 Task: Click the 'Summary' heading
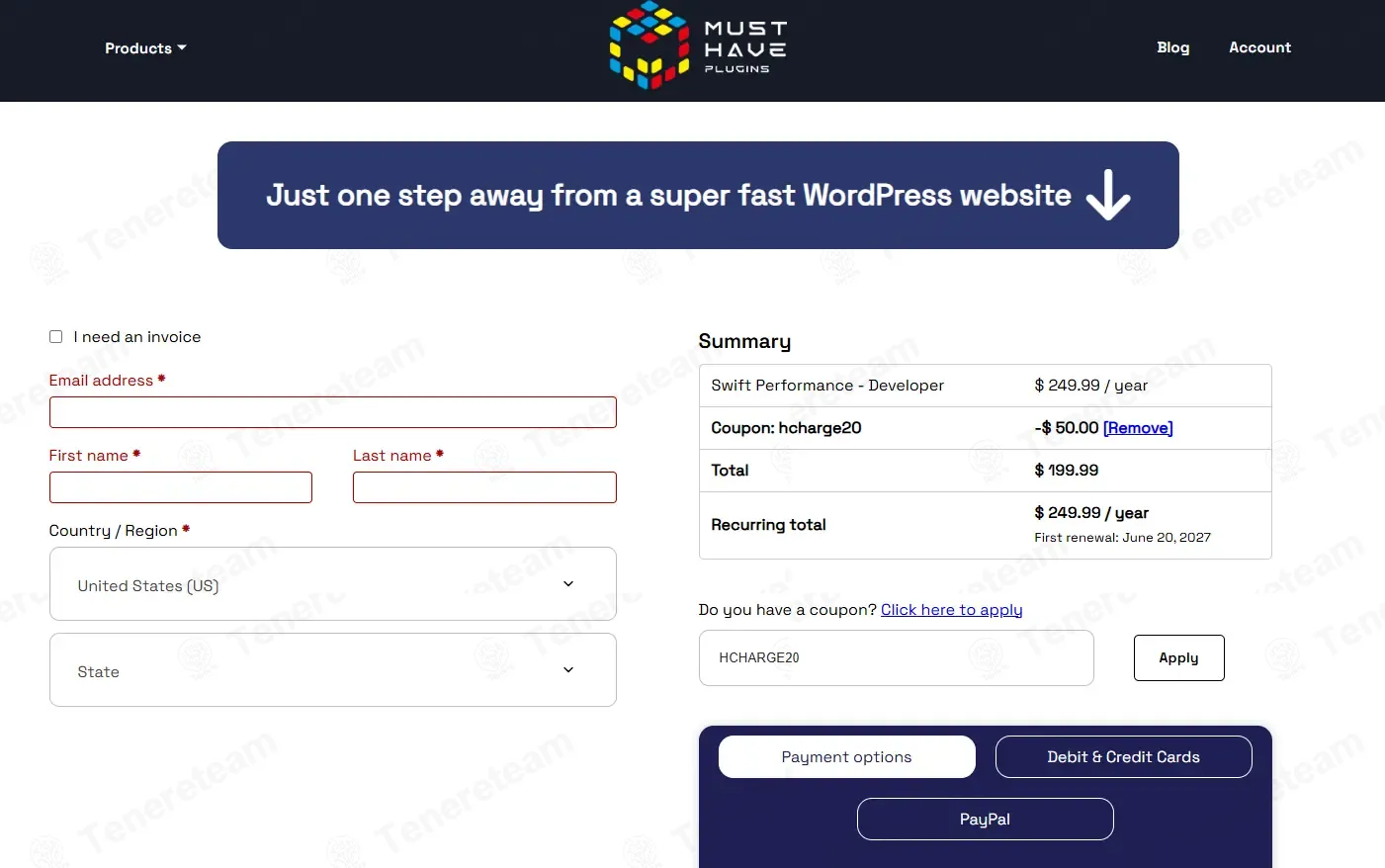[x=744, y=341]
